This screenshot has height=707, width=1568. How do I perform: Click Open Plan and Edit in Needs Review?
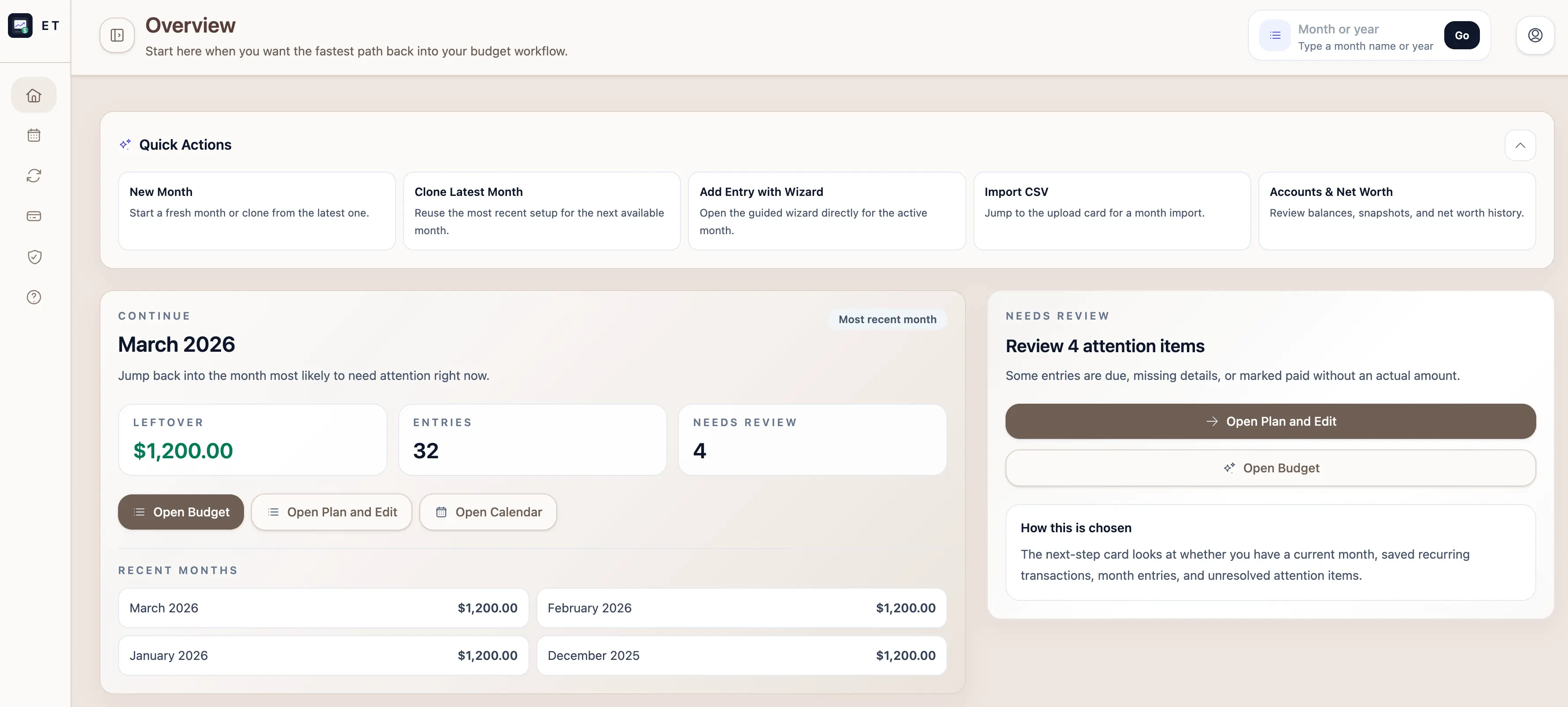pos(1270,421)
